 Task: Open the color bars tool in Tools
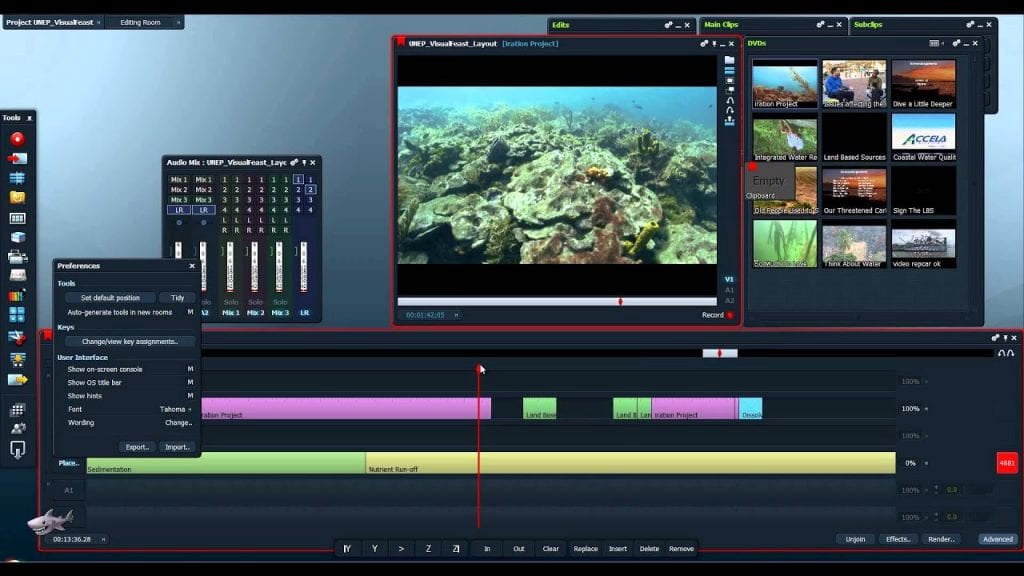[17, 295]
